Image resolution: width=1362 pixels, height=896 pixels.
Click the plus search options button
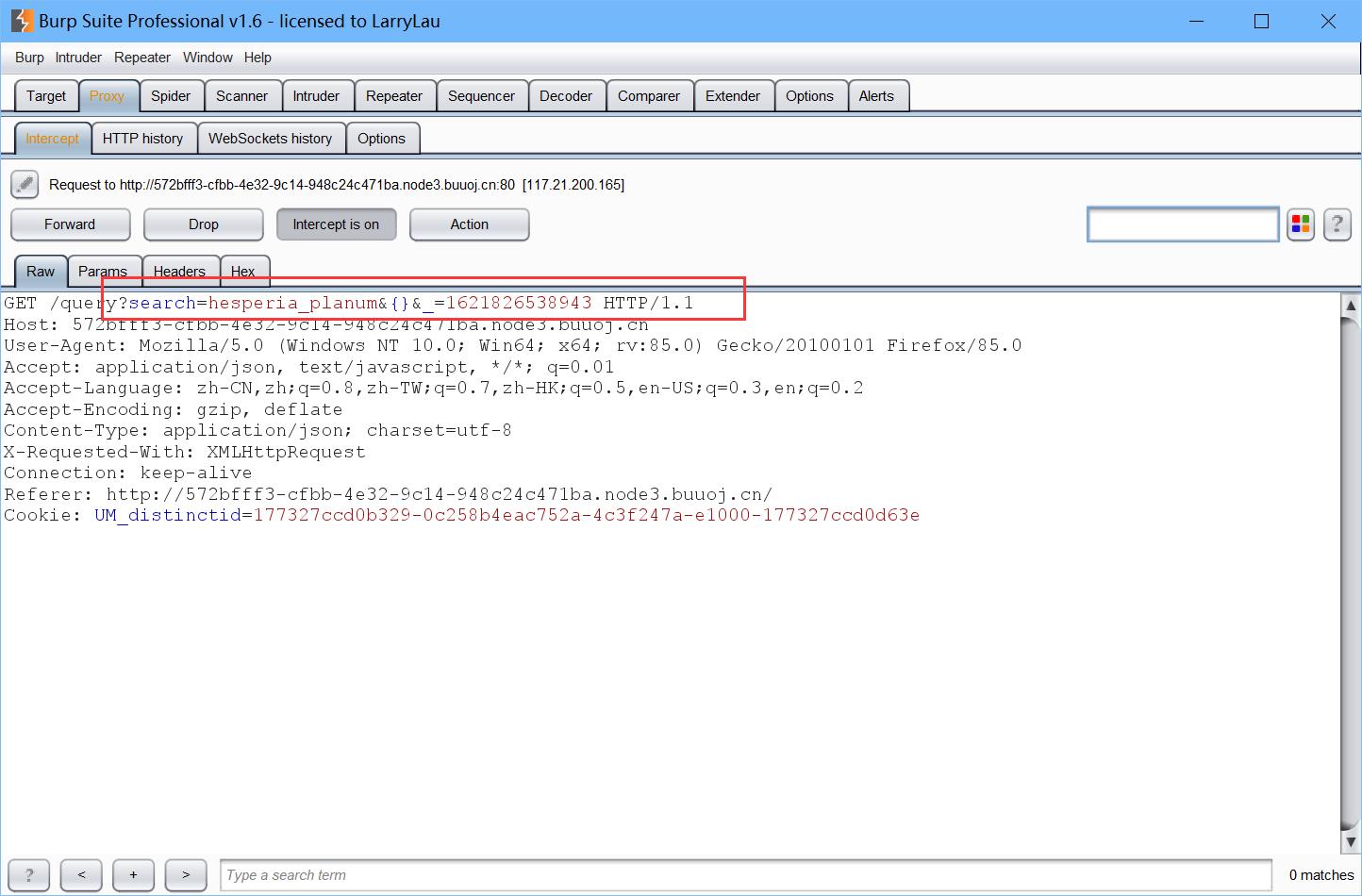pyautogui.click(x=134, y=875)
